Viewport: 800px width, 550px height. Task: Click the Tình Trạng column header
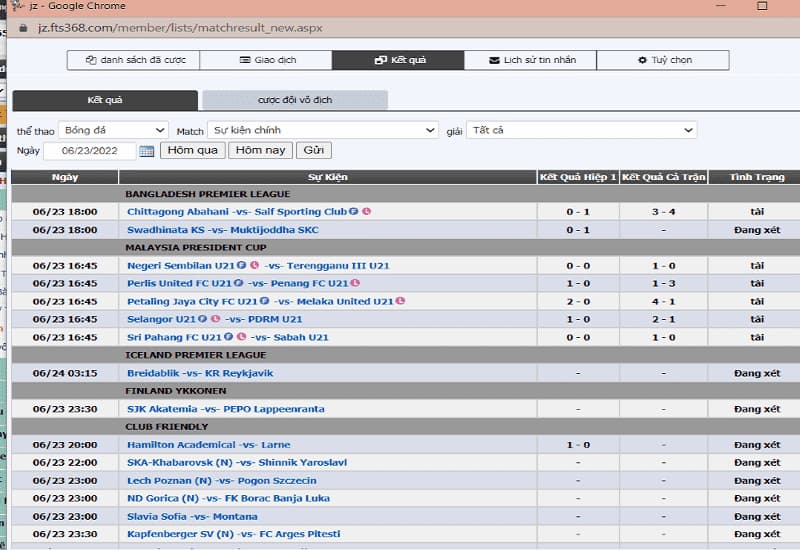click(757, 177)
